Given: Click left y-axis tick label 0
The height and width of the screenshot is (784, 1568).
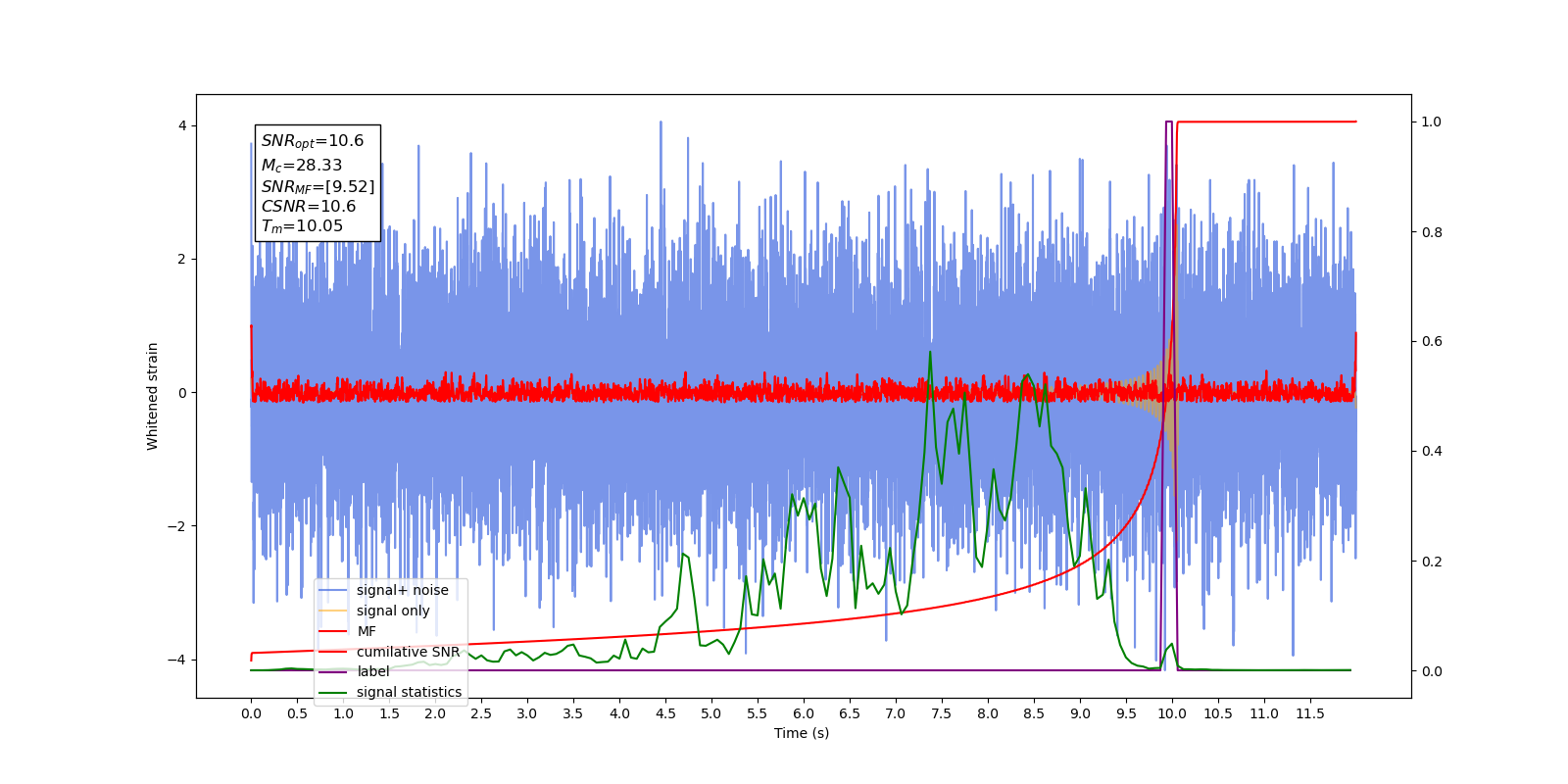Looking at the screenshot, I should click(182, 393).
